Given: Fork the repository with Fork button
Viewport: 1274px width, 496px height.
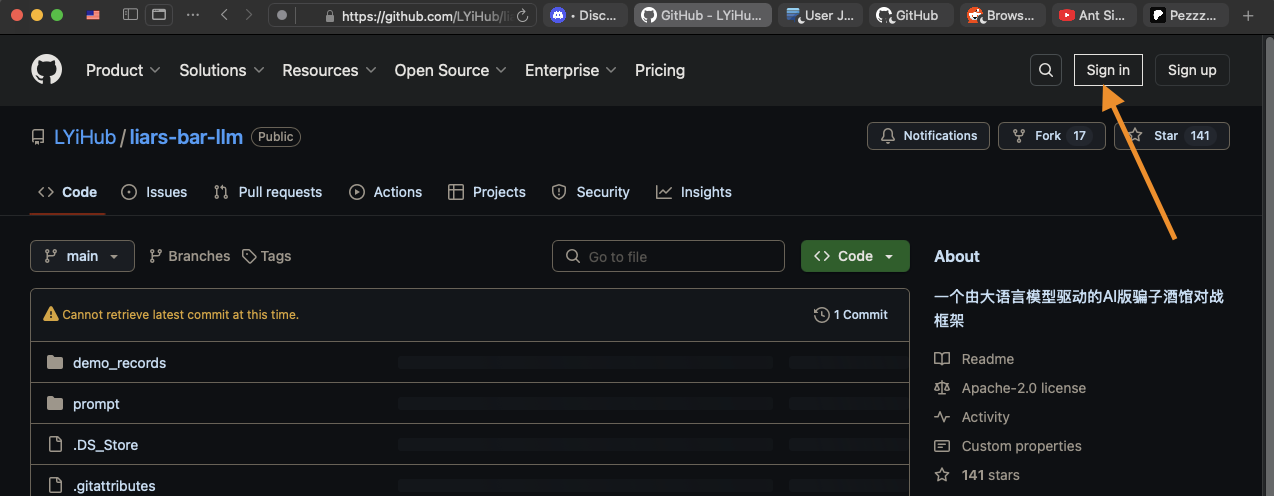Looking at the screenshot, I should point(1051,136).
